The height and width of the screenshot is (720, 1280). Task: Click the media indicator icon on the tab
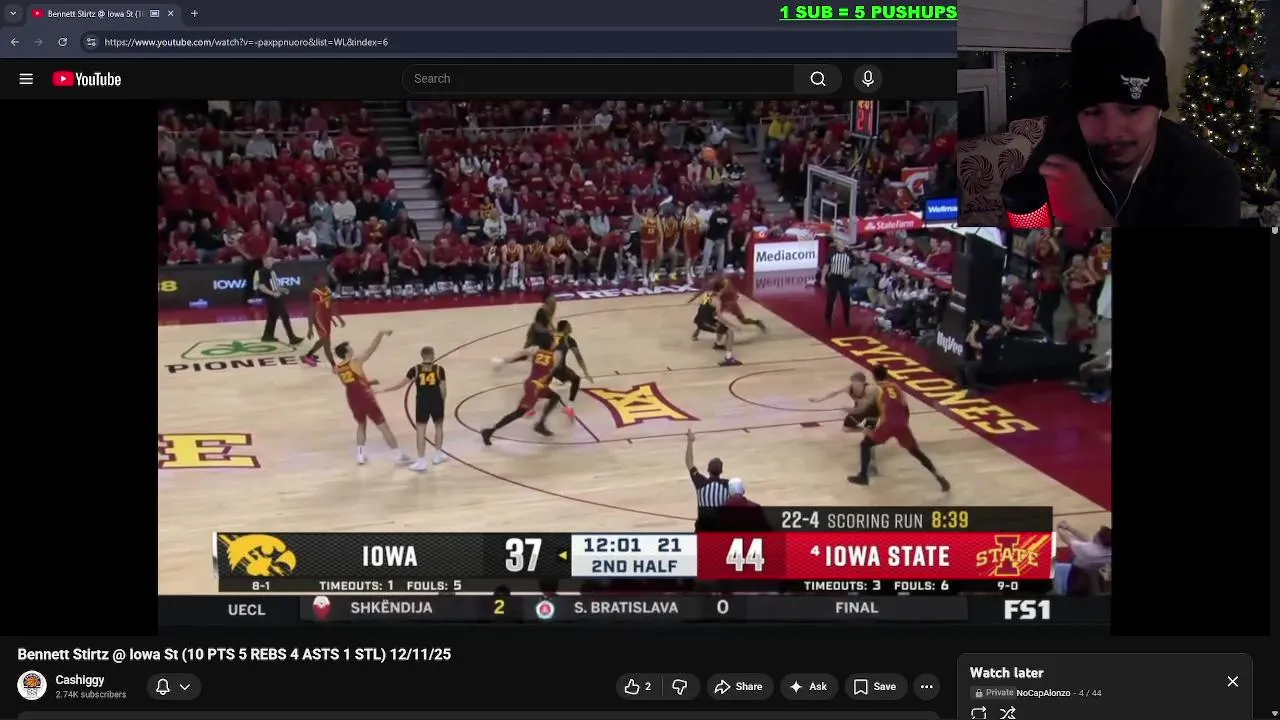coord(154,13)
